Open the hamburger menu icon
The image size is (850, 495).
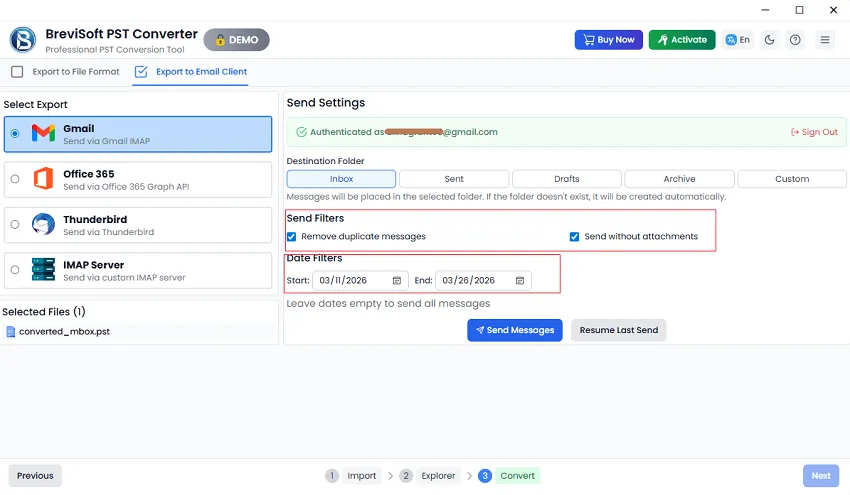point(825,40)
